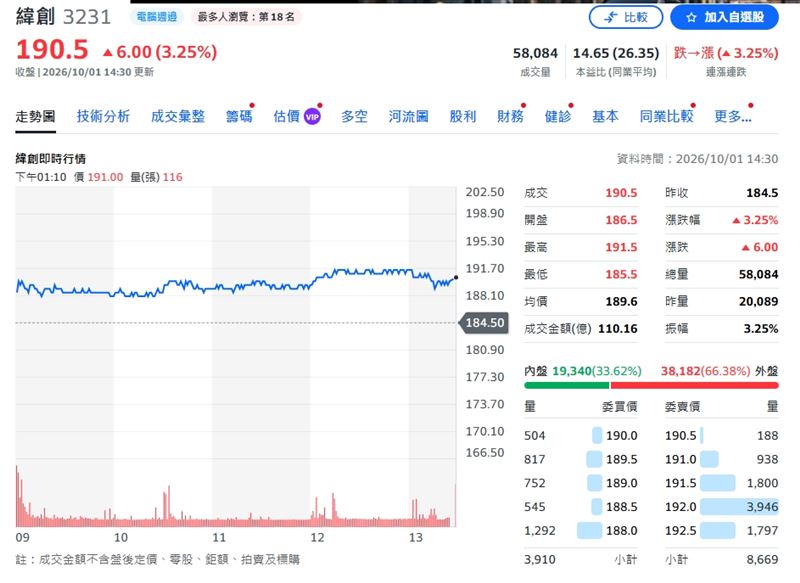800x583 pixels.
Task: Click the compare arrows icon beside 比較
Action: pos(611,18)
